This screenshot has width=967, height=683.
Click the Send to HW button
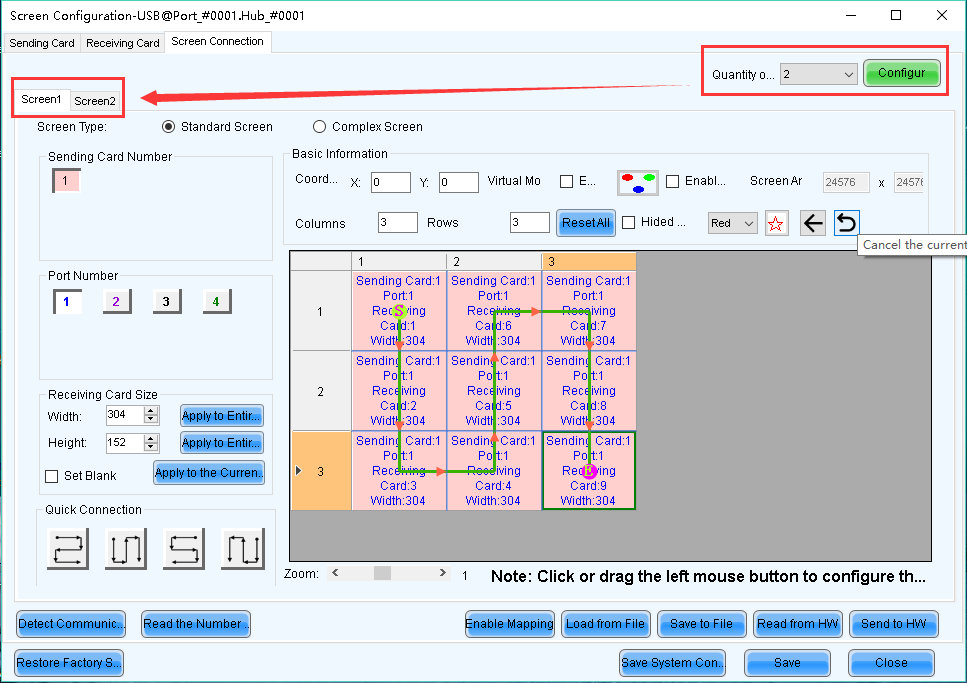894,624
